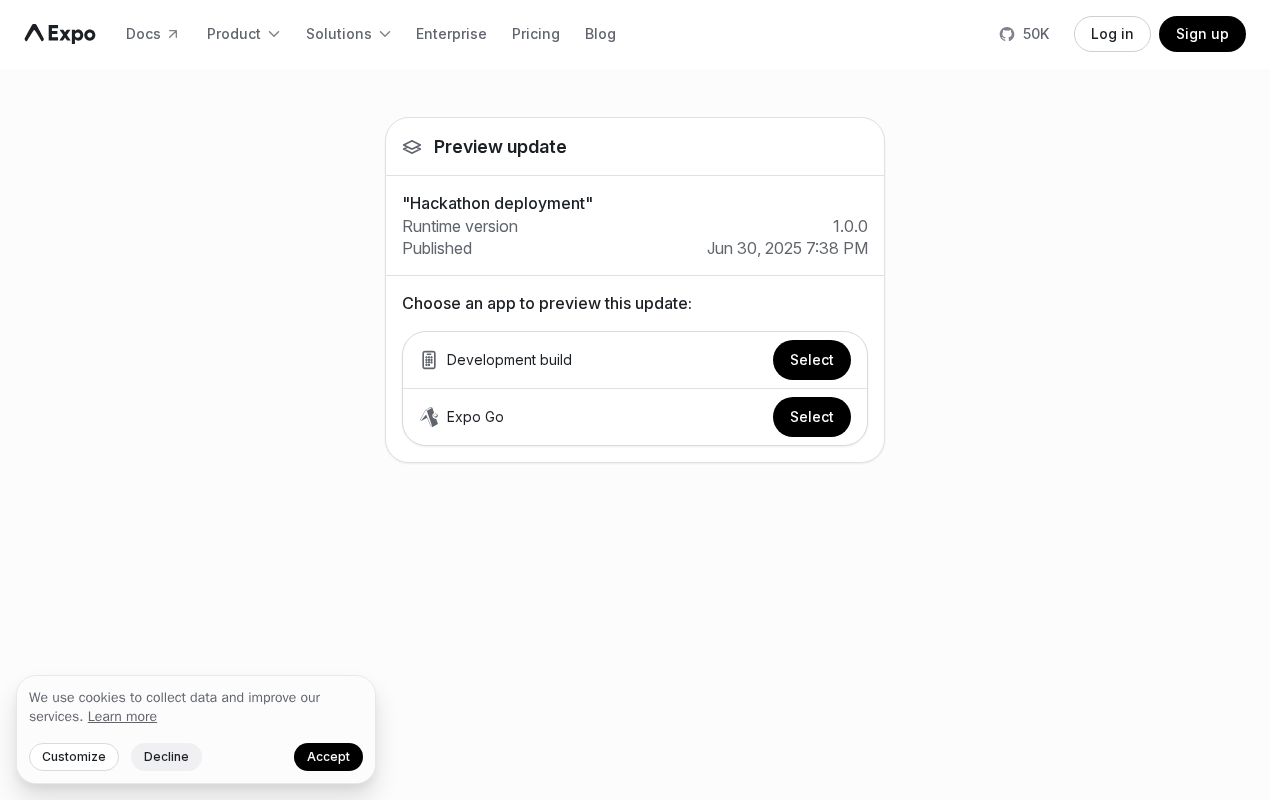Click the runtime version value 1.0.0
The height and width of the screenshot is (800, 1280).
point(850,226)
